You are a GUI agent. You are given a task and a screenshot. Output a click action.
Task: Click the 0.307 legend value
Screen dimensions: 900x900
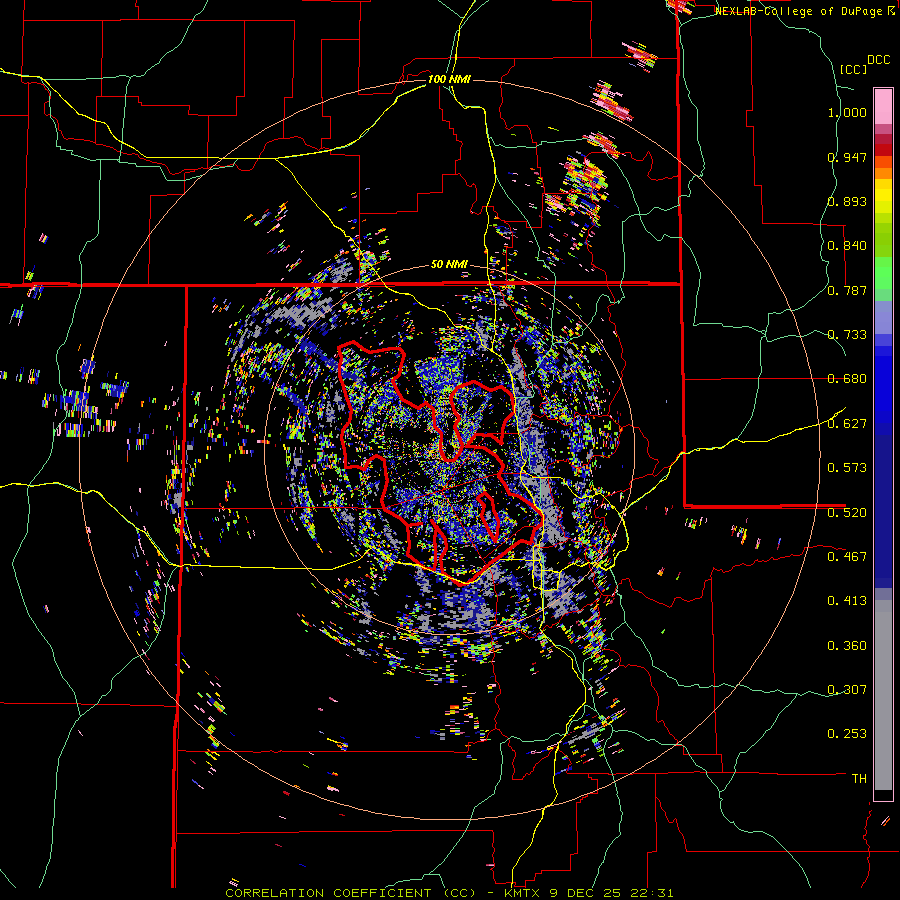(x=847, y=690)
